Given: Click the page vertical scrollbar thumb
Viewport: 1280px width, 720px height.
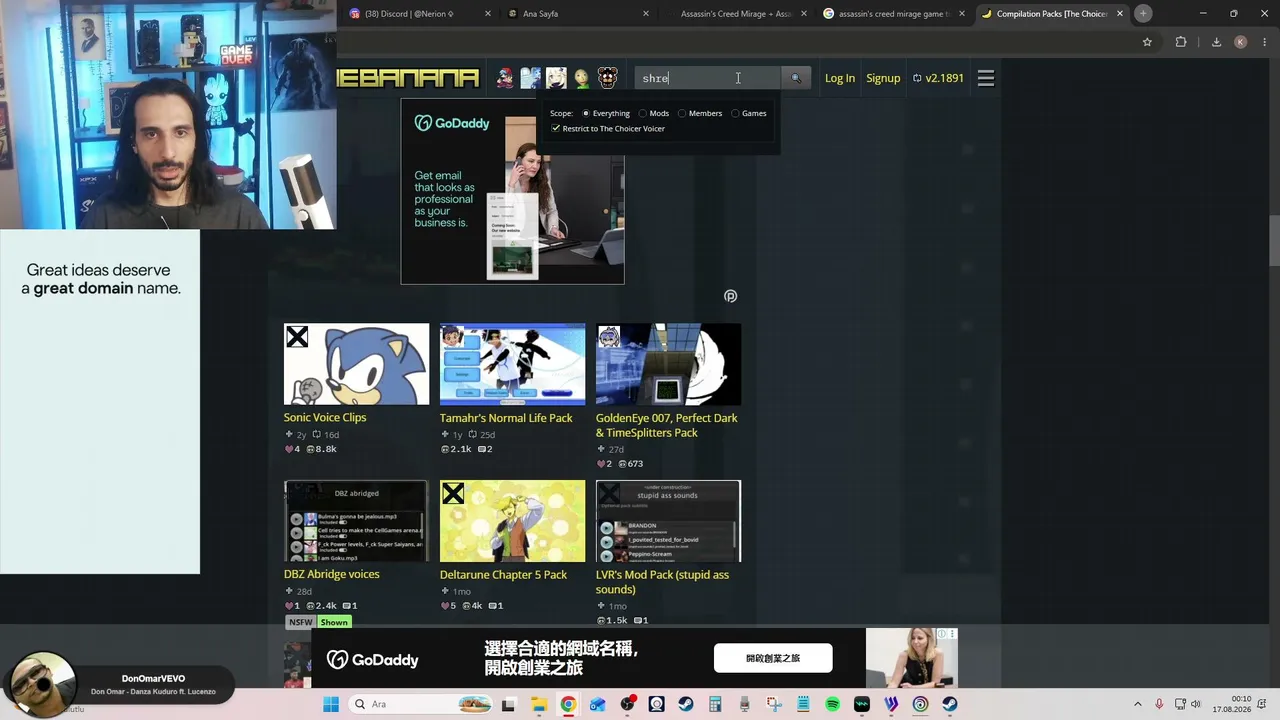Looking at the screenshot, I should tap(1274, 239).
